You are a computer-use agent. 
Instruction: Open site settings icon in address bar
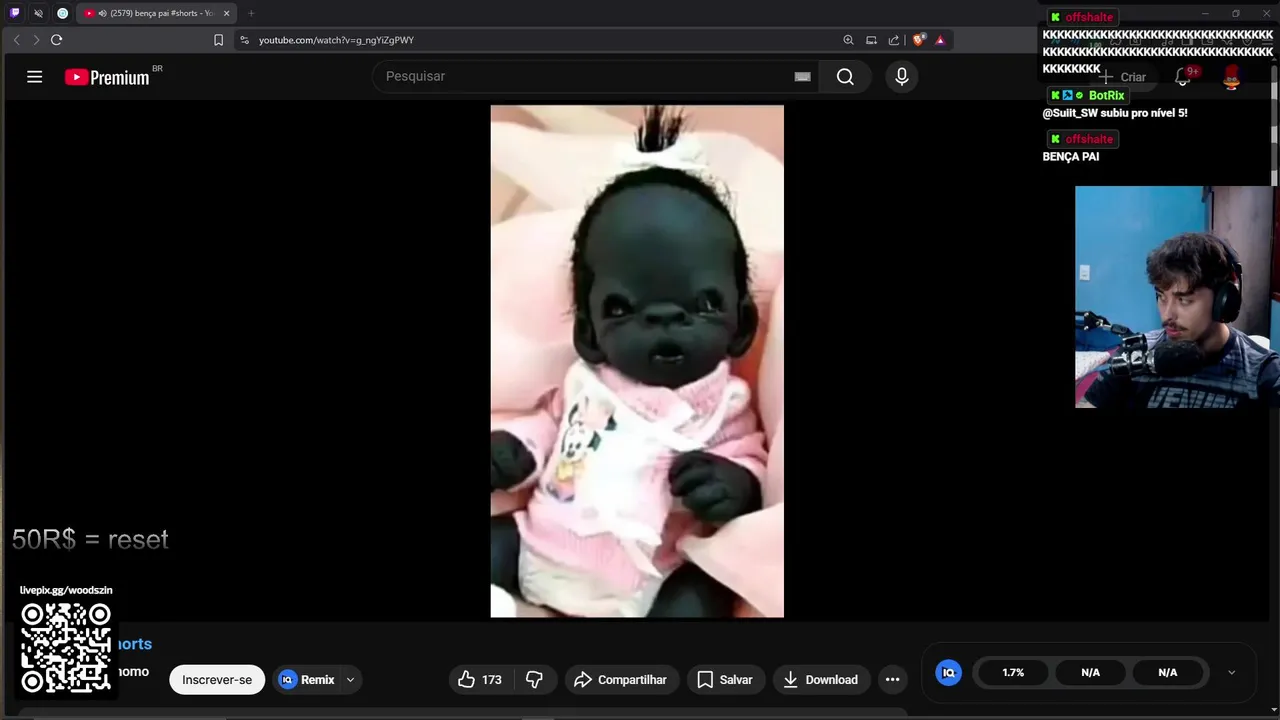[245, 40]
